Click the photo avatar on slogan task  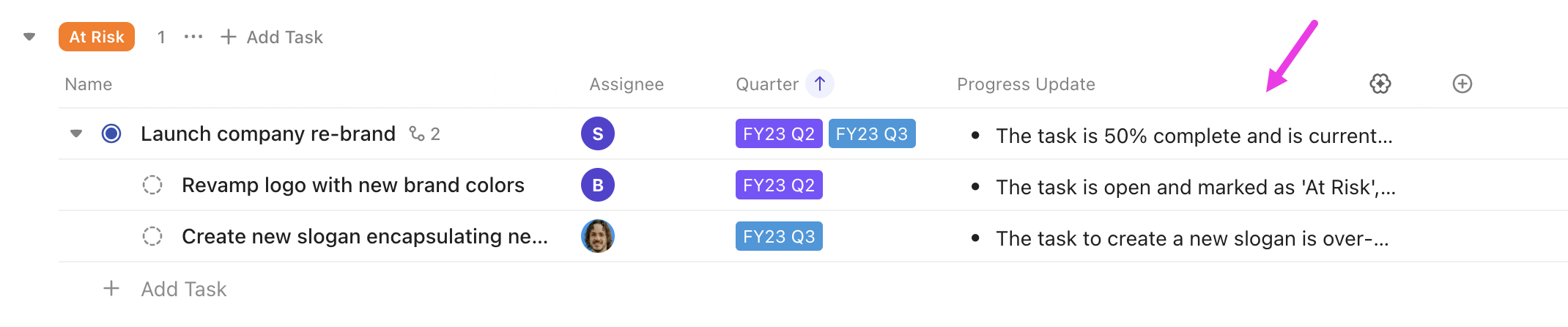pyautogui.click(x=598, y=236)
